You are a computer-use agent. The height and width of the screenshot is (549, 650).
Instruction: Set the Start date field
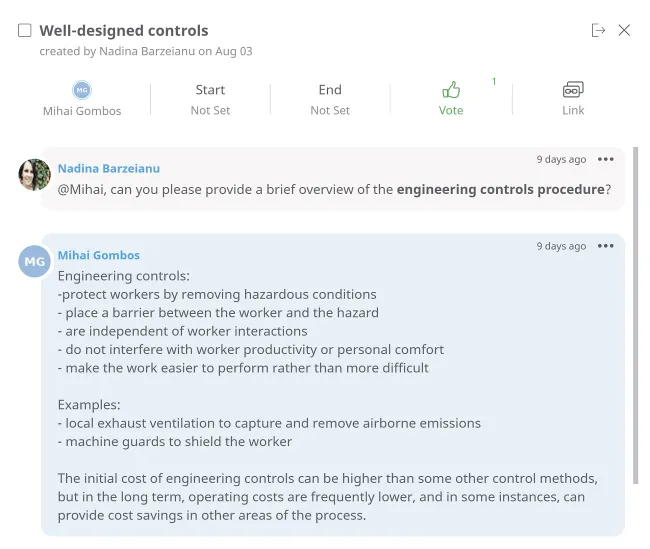[x=210, y=99]
